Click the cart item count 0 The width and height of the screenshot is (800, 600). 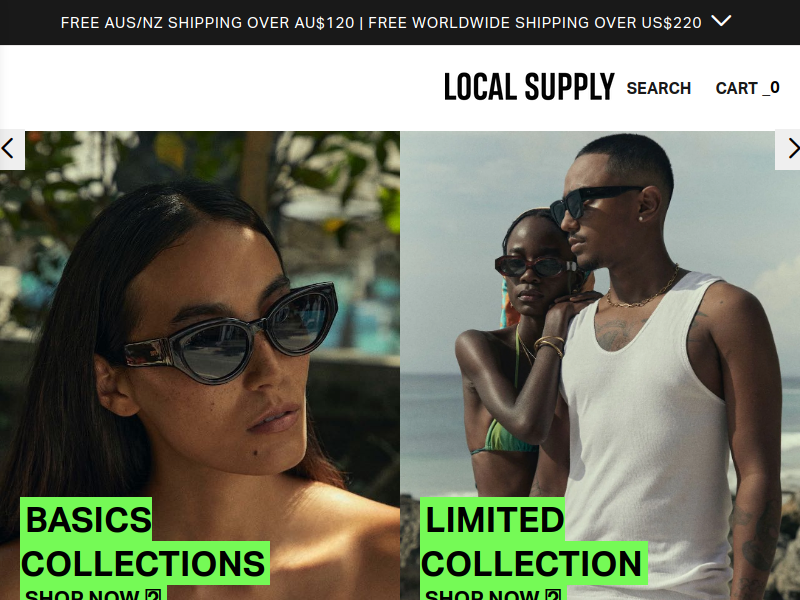tap(774, 88)
